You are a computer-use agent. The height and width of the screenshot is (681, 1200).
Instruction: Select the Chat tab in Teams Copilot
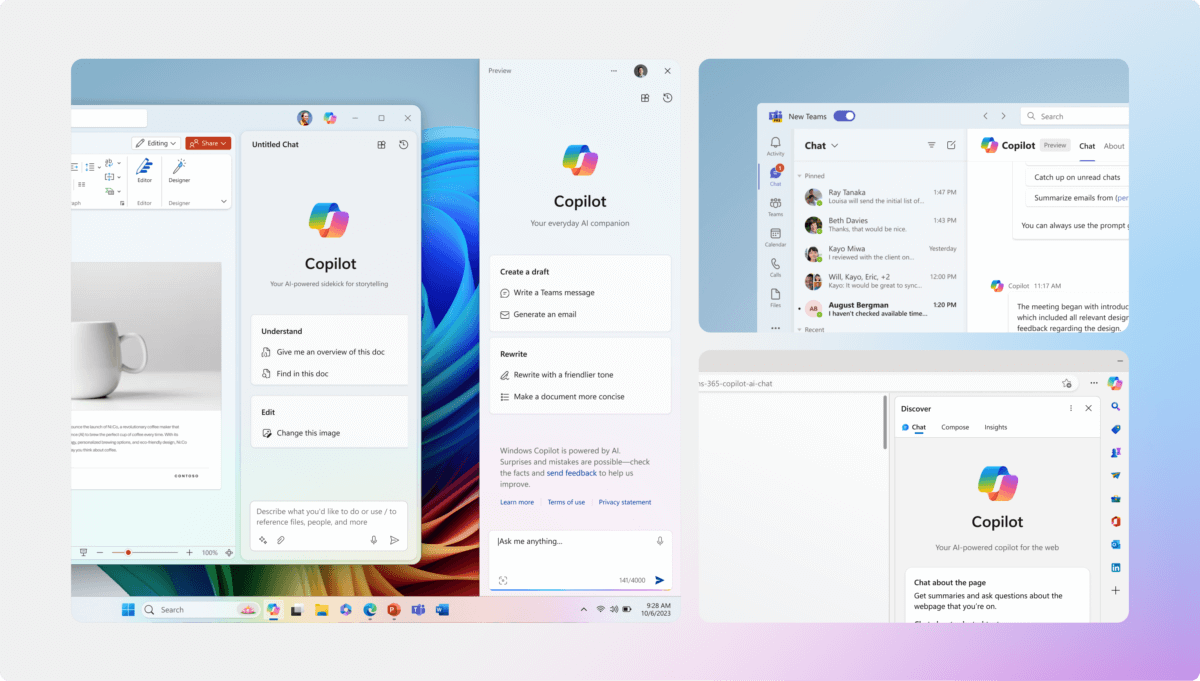pyautogui.click(x=1087, y=146)
